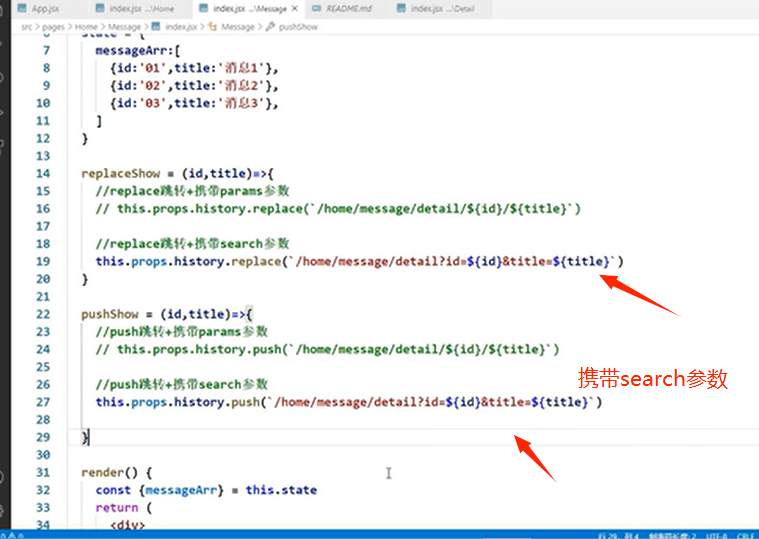This screenshot has height=539, width=759.
Task: Click the breadcrumb index.jsx file icon
Action: click(x=156, y=26)
